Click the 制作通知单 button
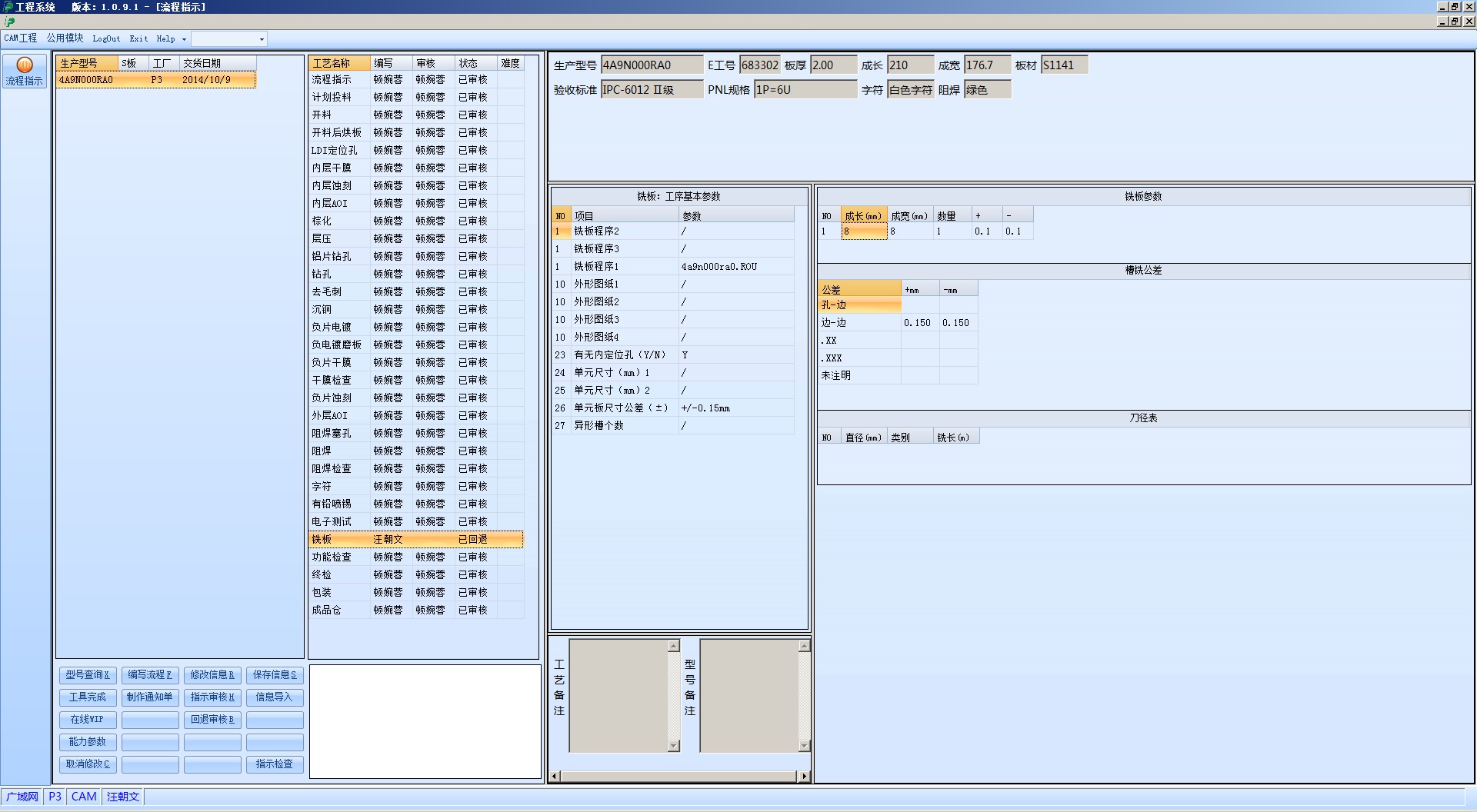Screen dimensions: 1477x812 pos(150,697)
